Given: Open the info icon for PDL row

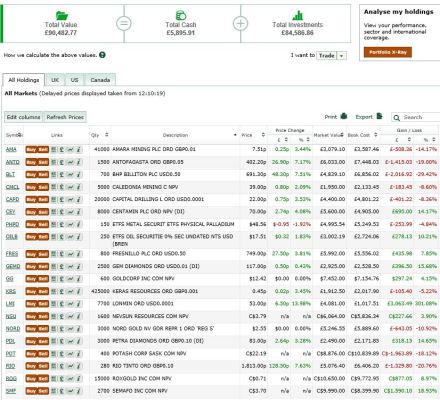Looking at the screenshot, I should 78,341.
